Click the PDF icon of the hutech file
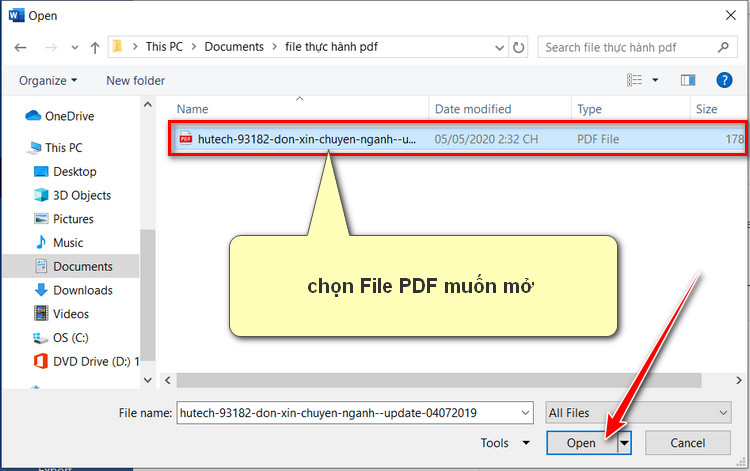The height and width of the screenshot is (471, 750). [186, 139]
